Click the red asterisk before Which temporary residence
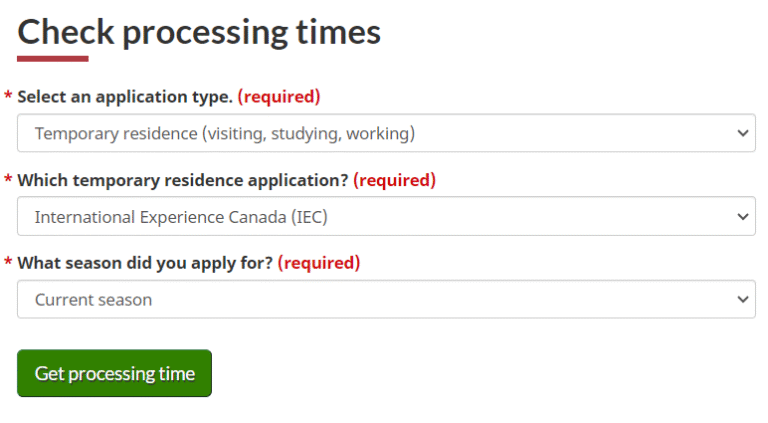This screenshot has height=423, width=768. pos(9,180)
